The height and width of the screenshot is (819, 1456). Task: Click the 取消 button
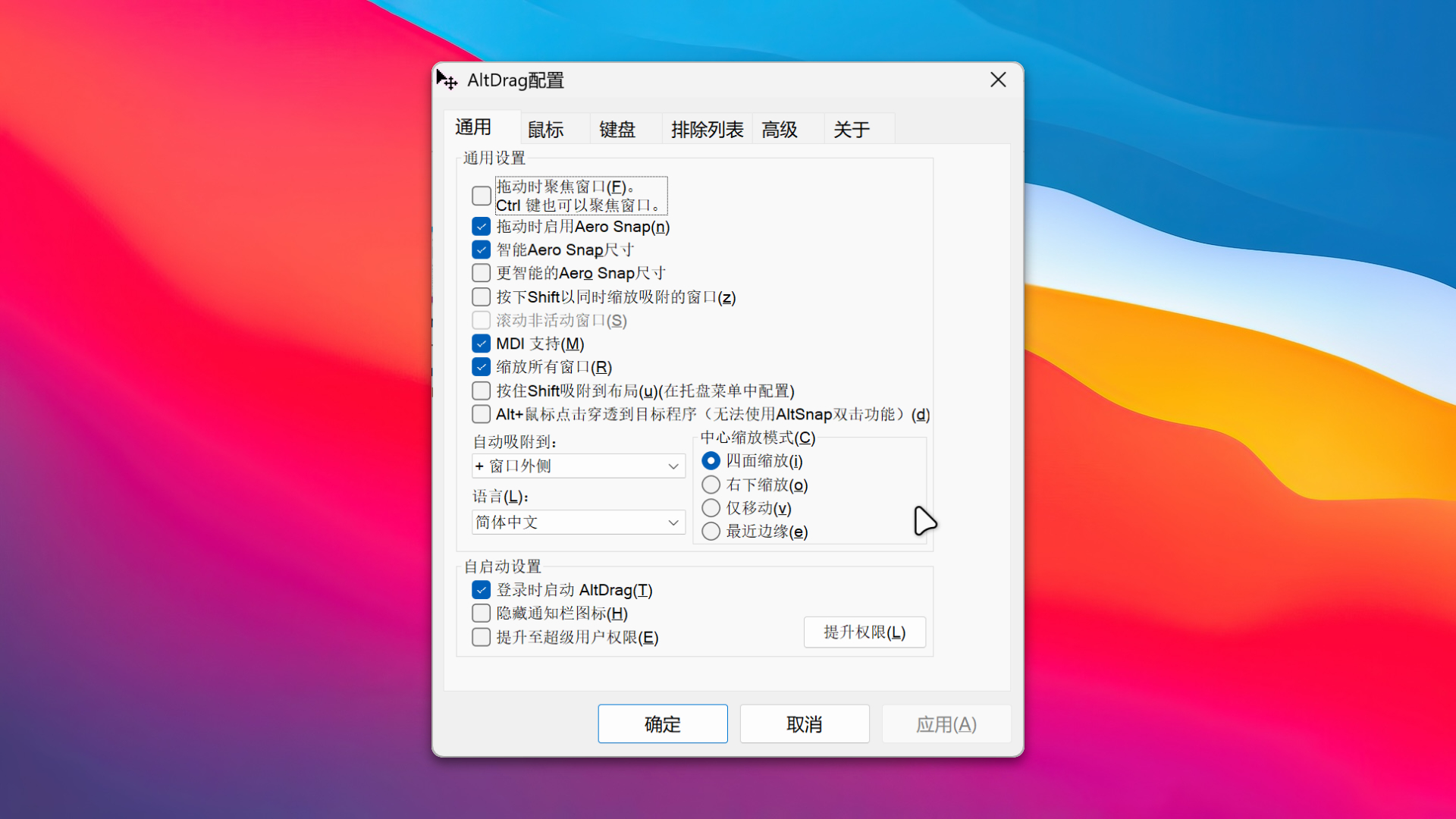[x=805, y=724]
